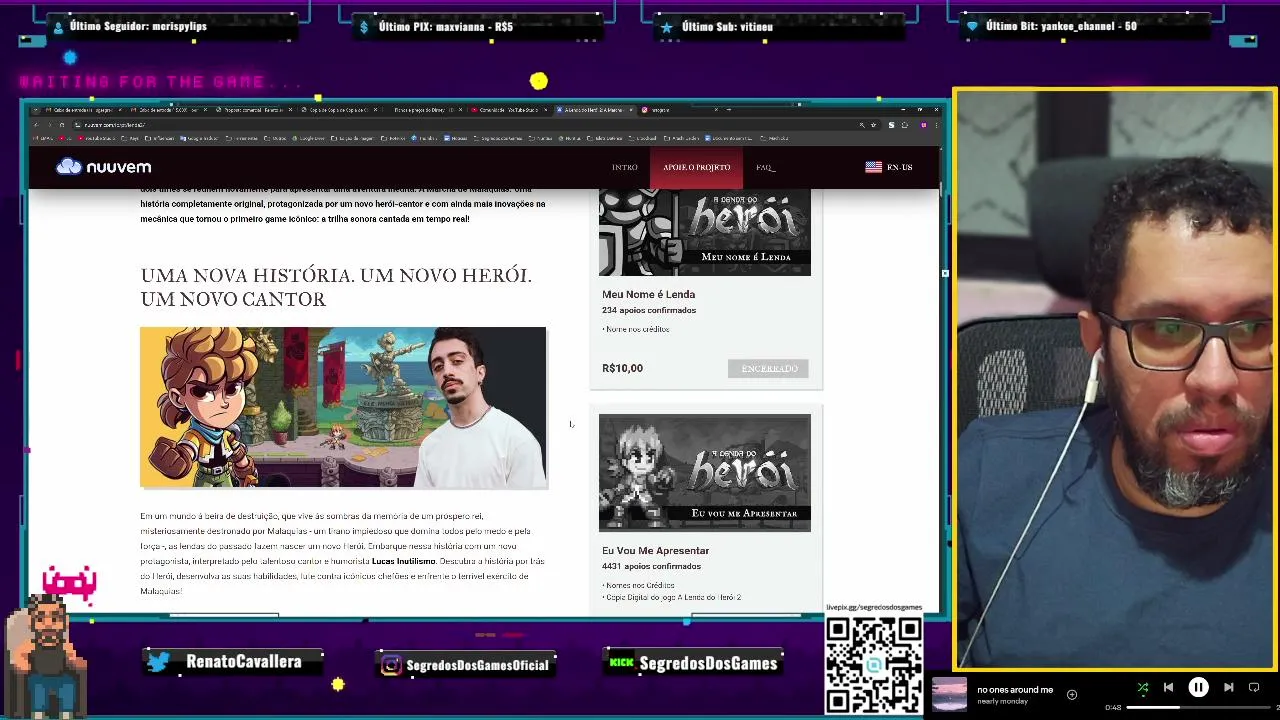Select the APOIE O PROJETO tab
This screenshot has height=720, width=1280.
click(696, 167)
